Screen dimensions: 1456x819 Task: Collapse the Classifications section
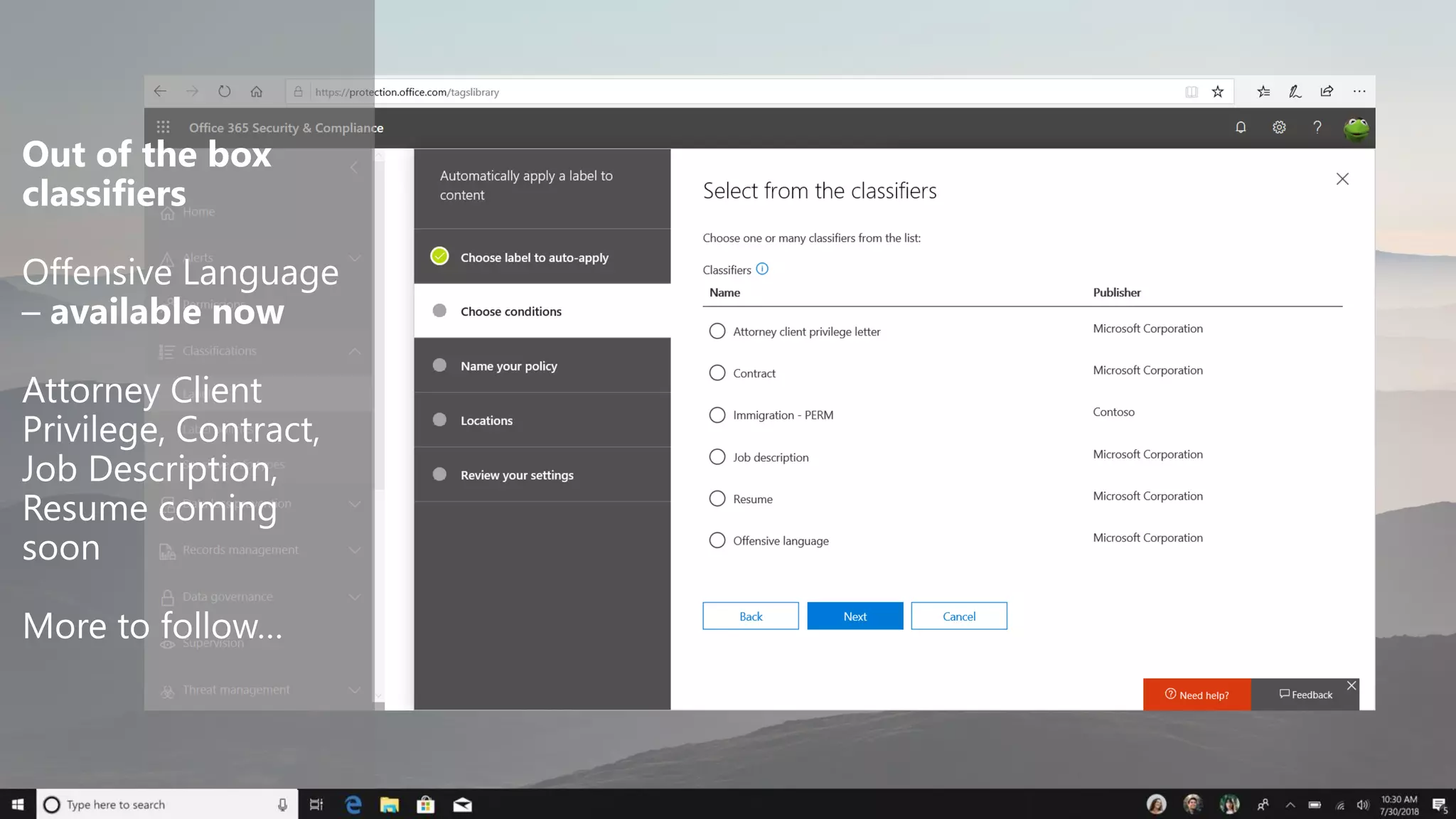pyautogui.click(x=355, y=351)
